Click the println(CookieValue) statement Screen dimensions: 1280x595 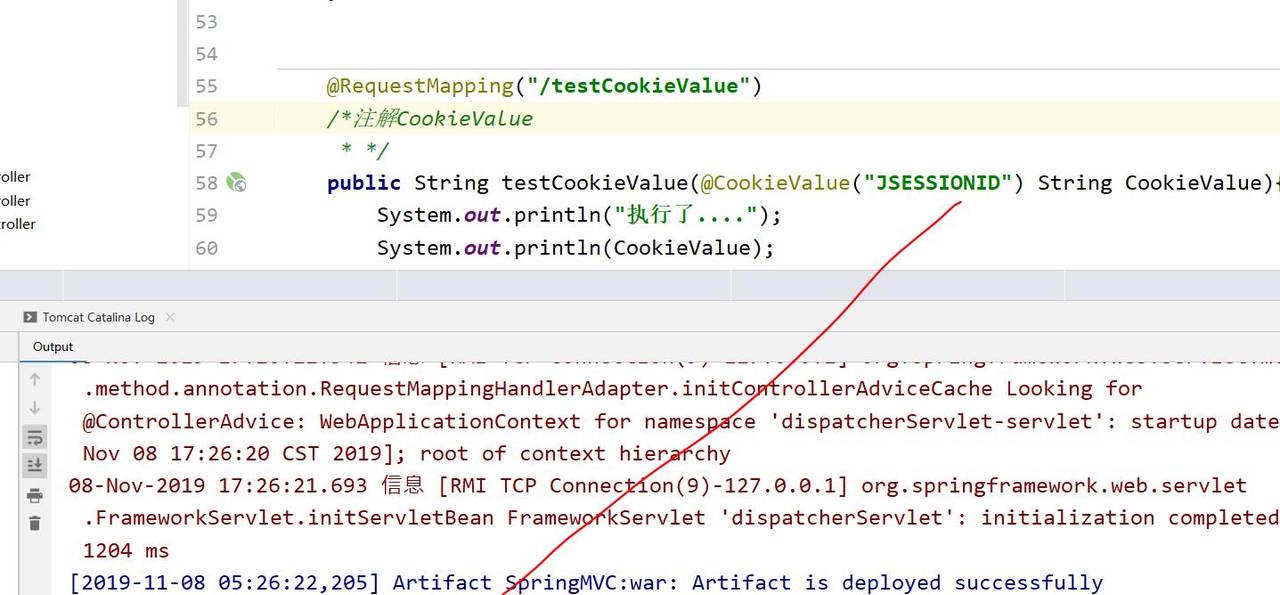coord(575,248)
